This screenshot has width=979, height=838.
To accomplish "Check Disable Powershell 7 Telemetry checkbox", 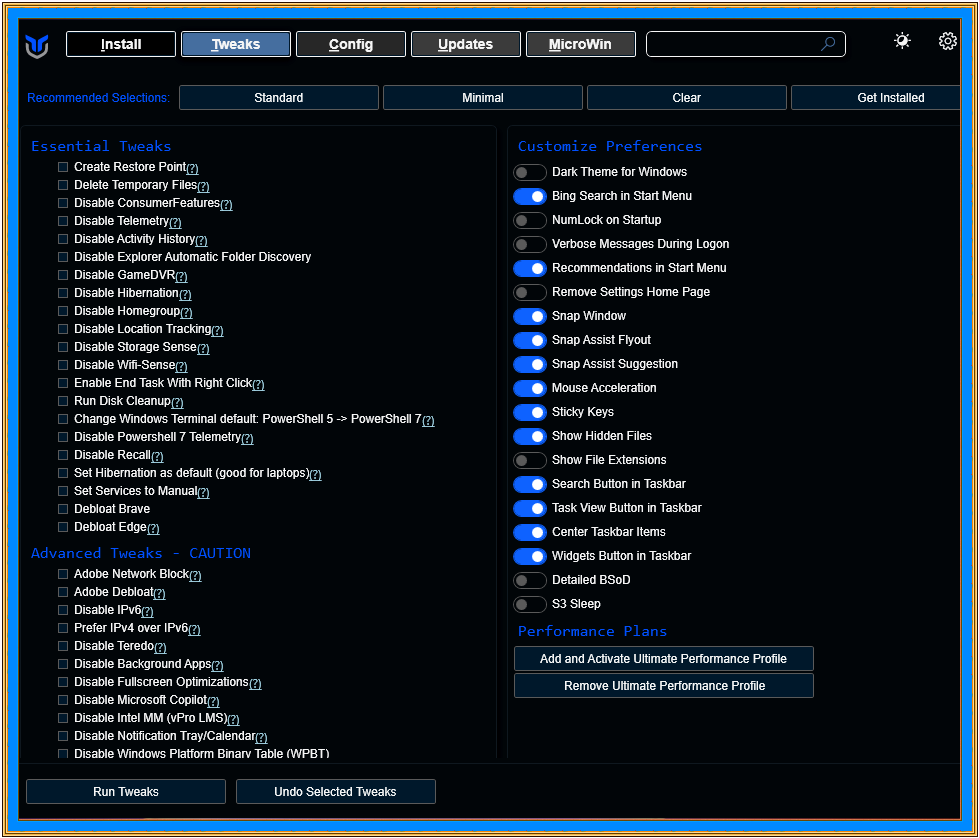I will (63, 437).
